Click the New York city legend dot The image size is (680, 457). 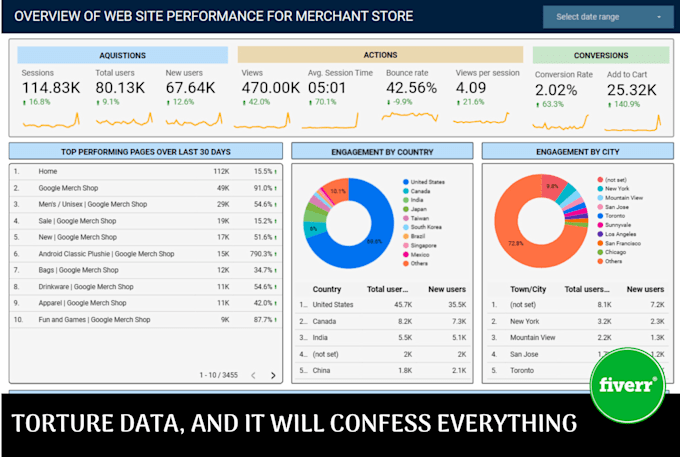pyautogui.click(x=600, y=189)
